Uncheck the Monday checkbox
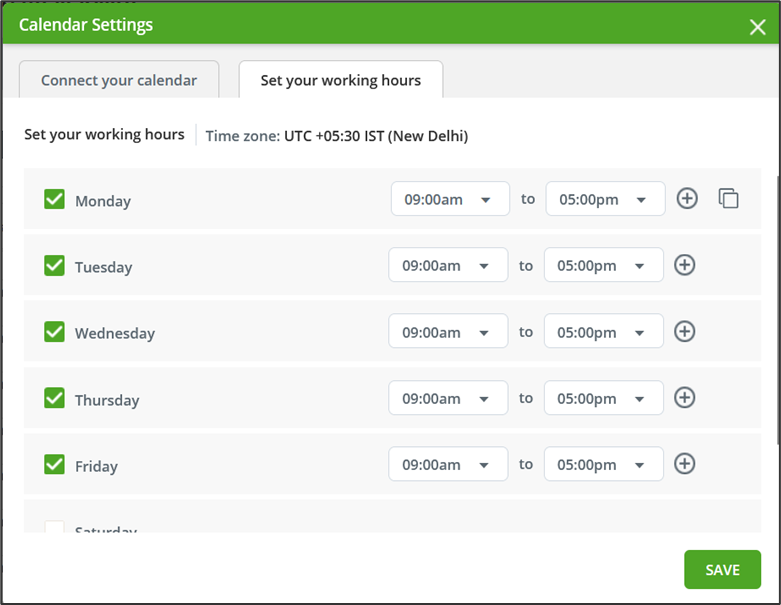 55,199
